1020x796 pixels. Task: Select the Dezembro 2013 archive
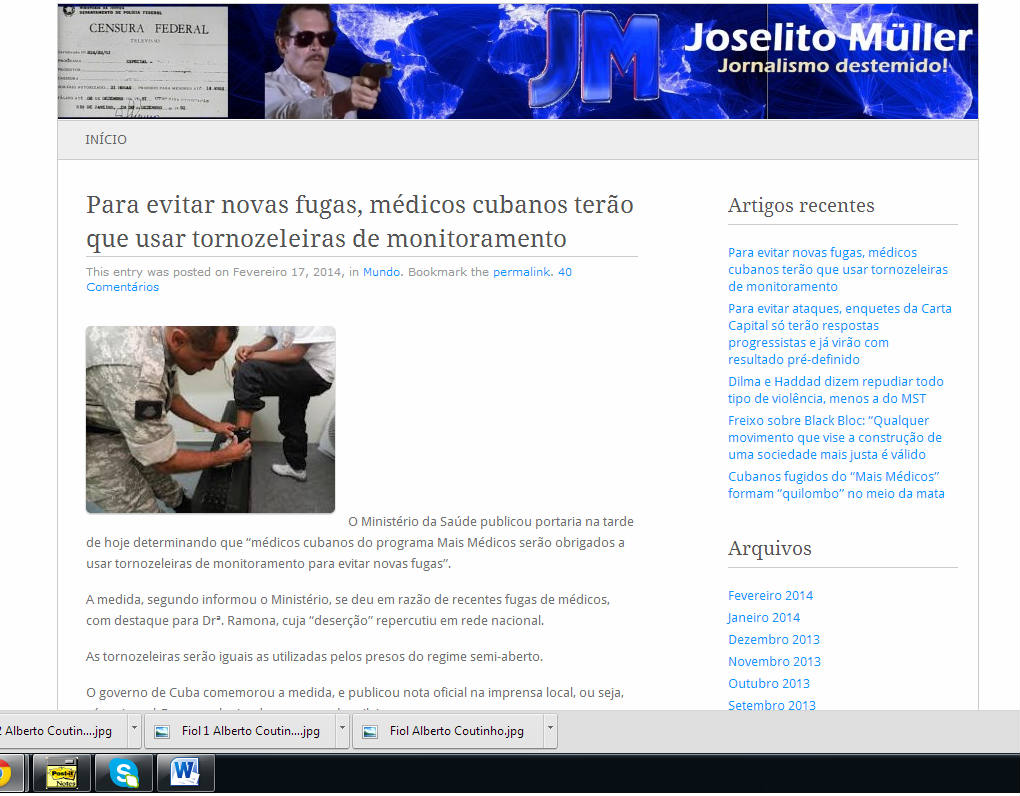pos(773,640)
